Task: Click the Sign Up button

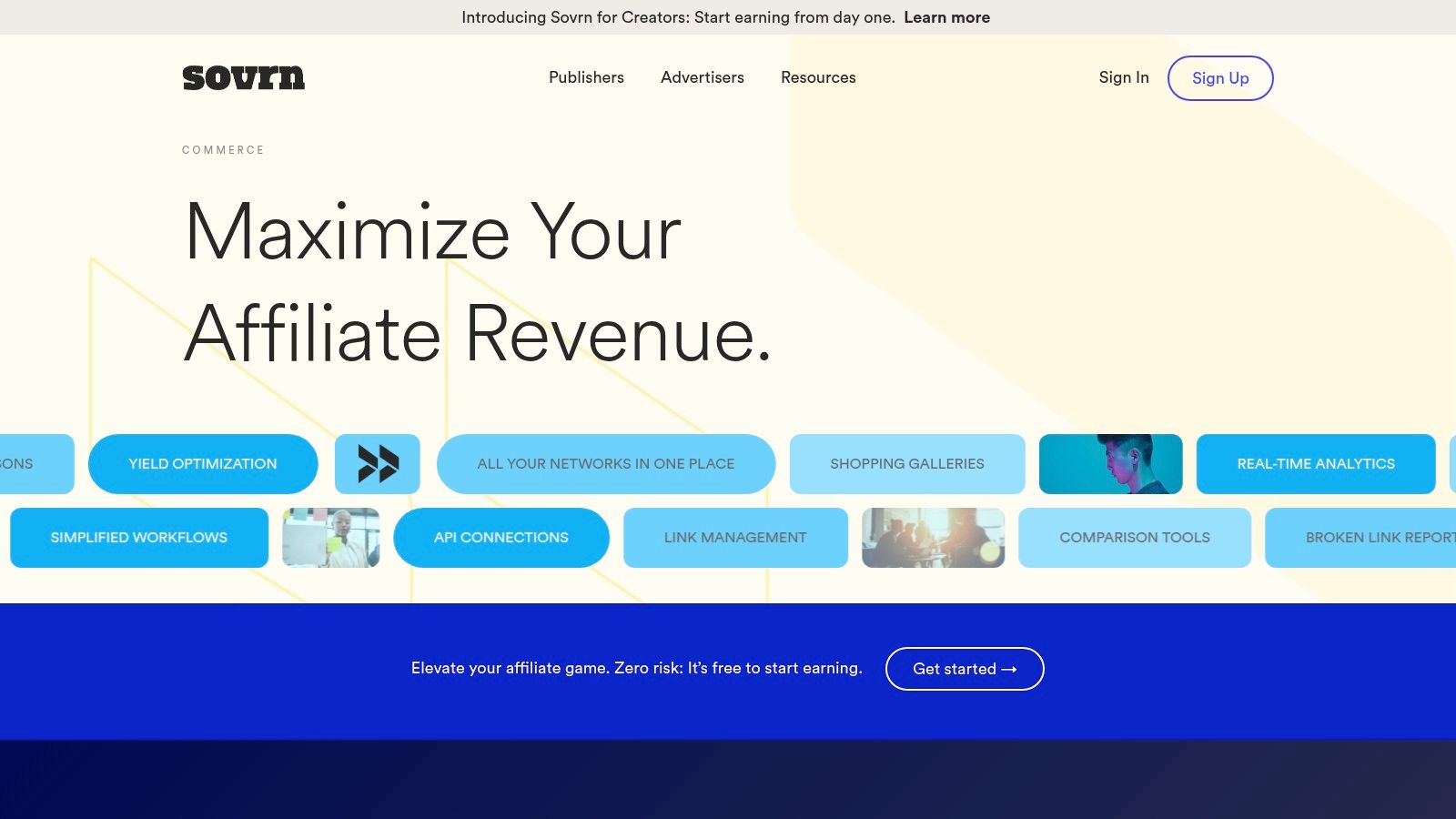Action: tap(1220, 78)
